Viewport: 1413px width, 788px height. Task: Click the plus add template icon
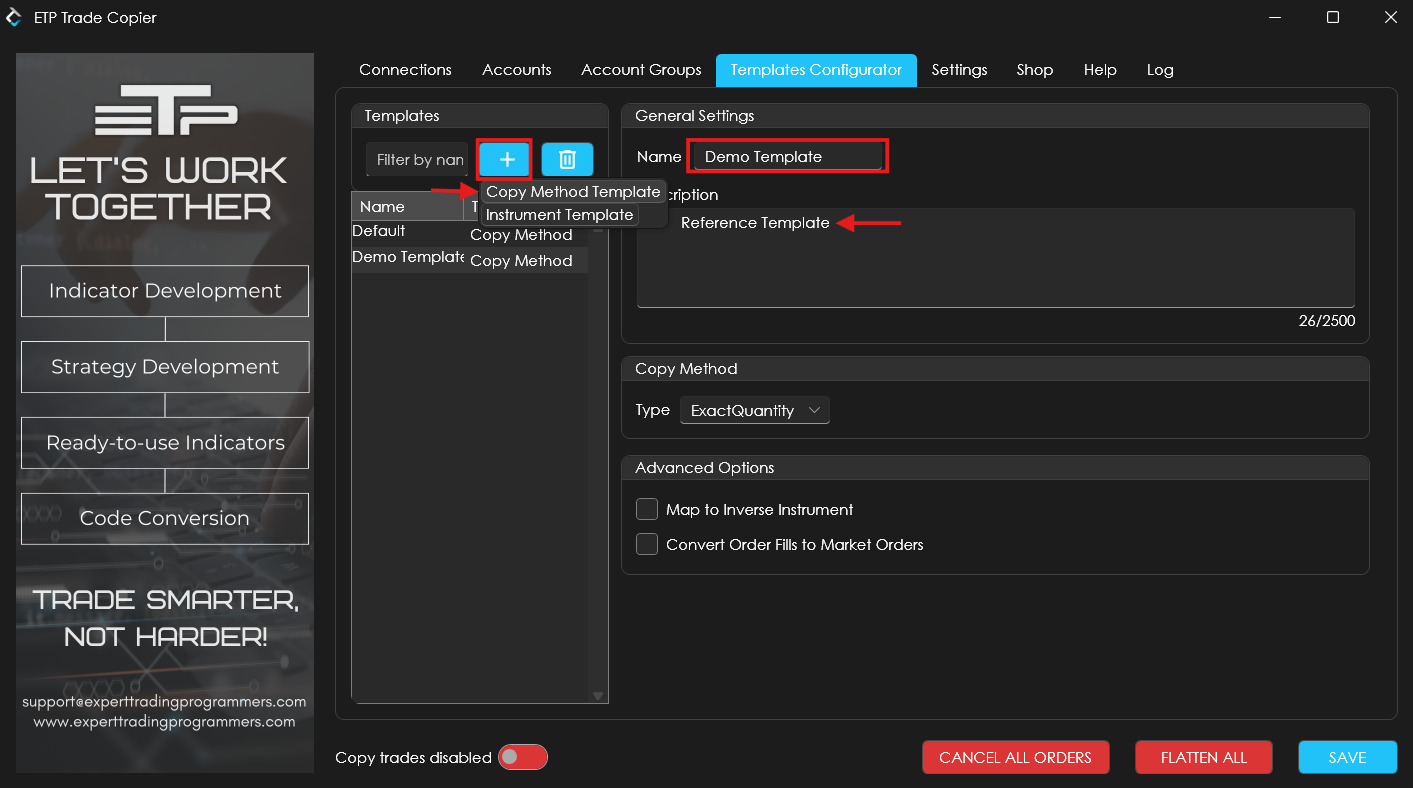click(505, 159)
